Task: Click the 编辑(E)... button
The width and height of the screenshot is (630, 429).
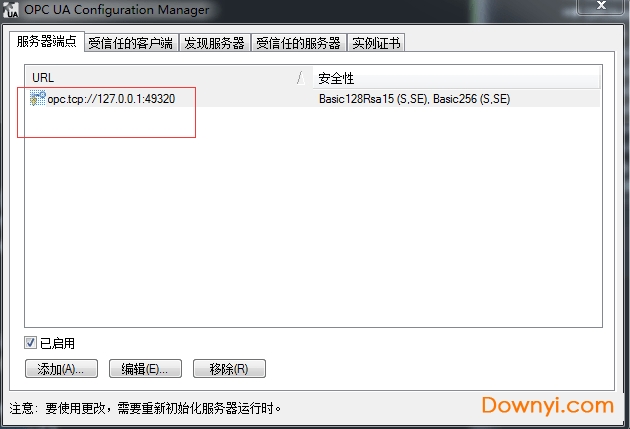Action: [145, 368]
